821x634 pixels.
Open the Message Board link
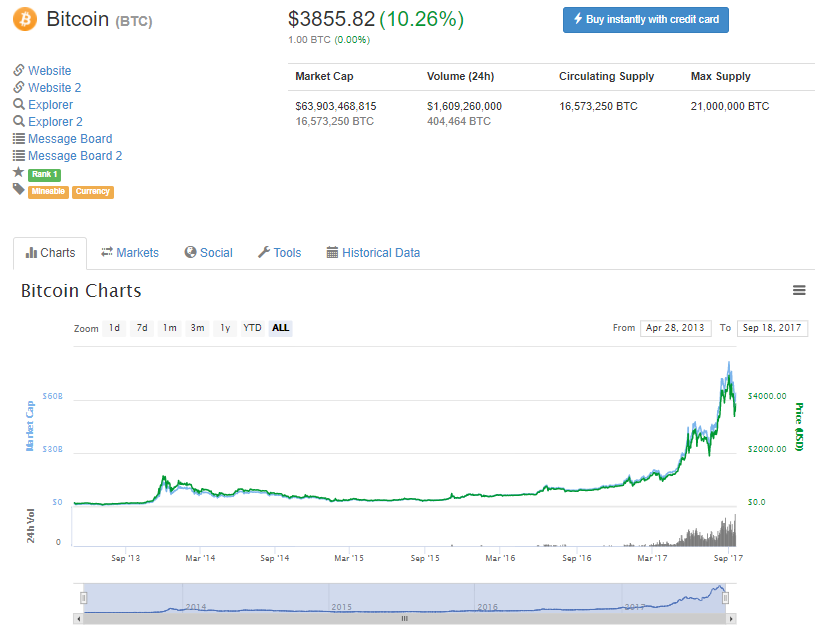70,139
